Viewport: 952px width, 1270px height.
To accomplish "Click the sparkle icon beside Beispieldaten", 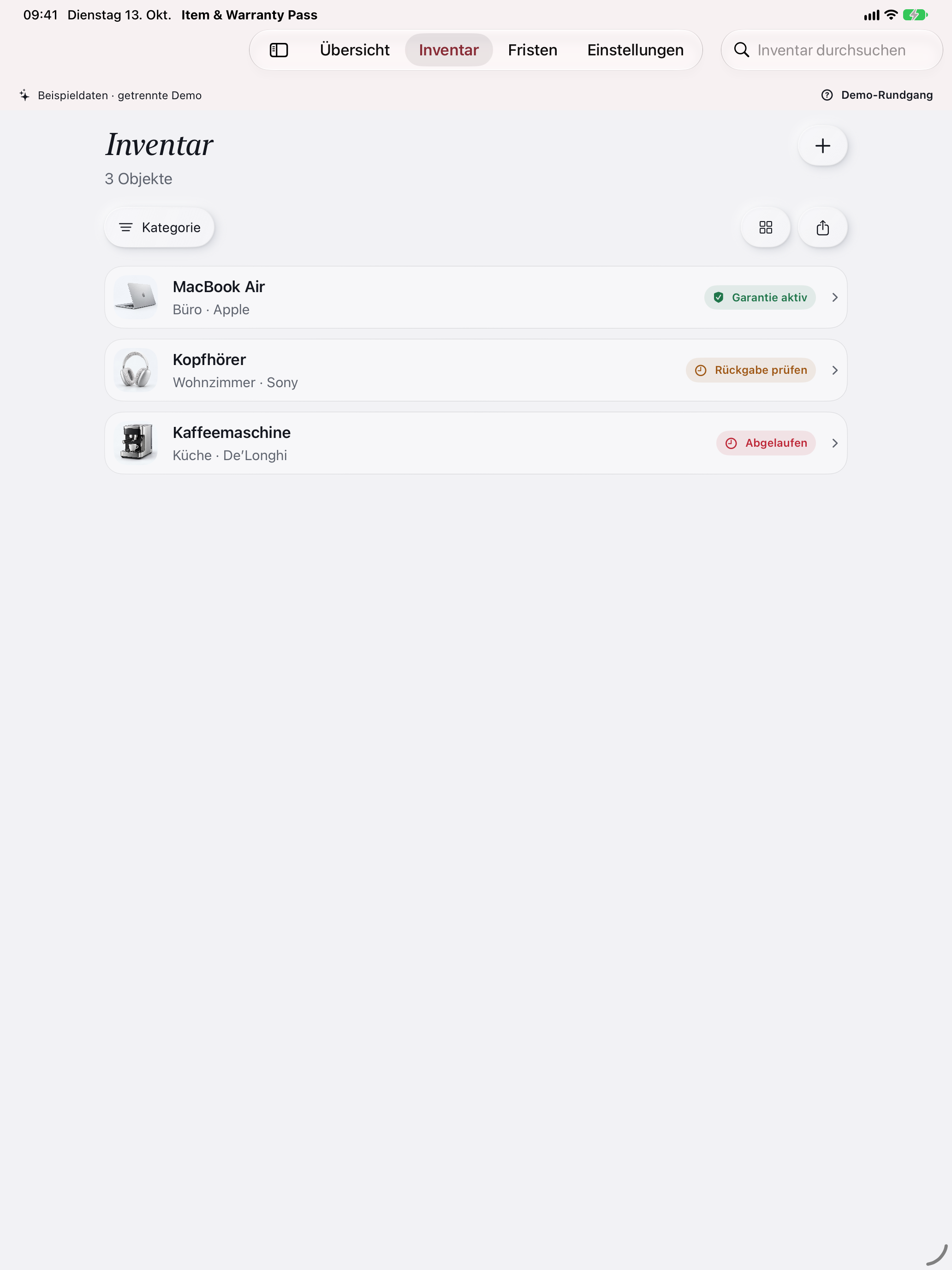I will coord(24,95).
